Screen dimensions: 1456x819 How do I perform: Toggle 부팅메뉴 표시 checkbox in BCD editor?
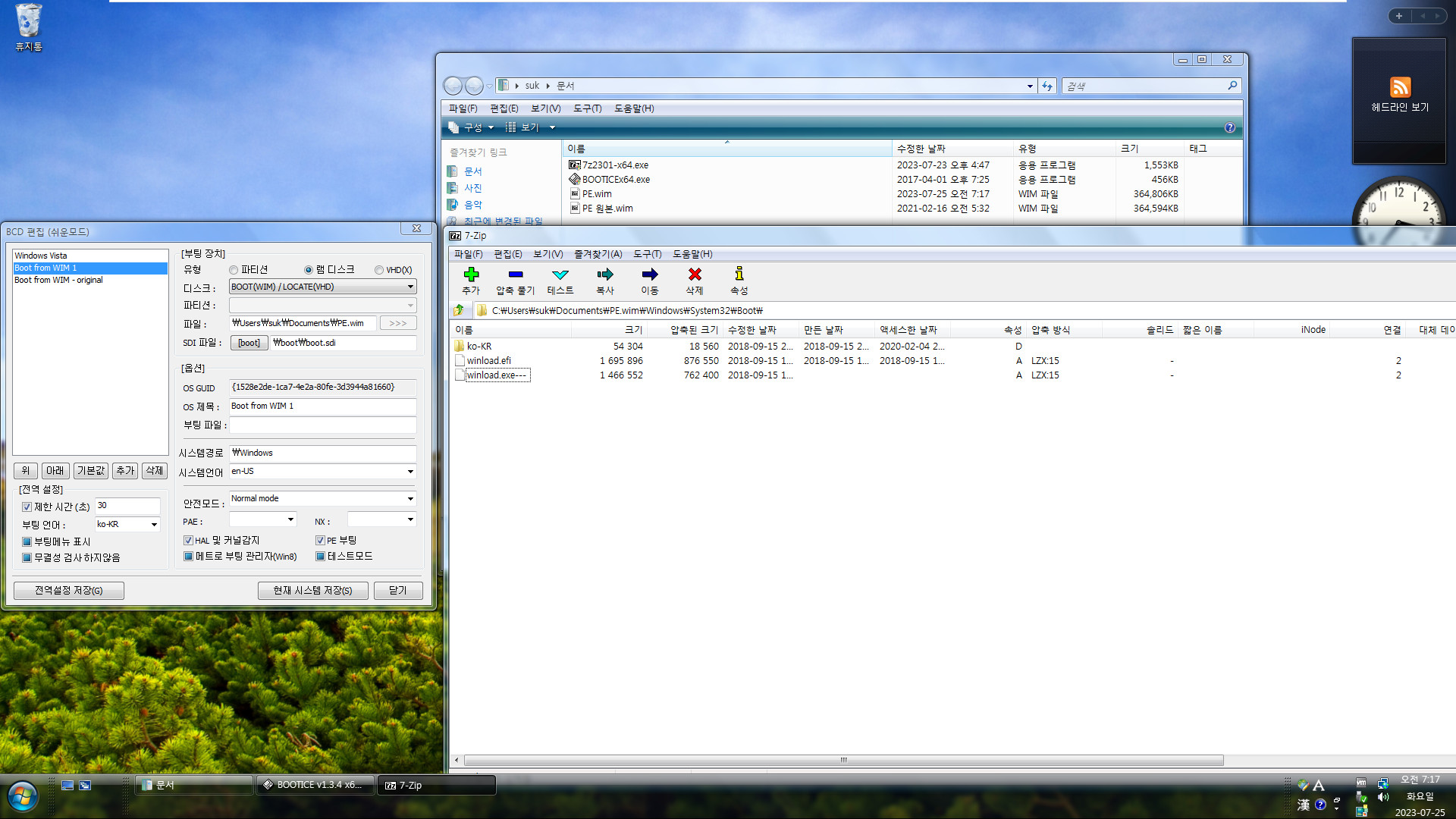27,541
